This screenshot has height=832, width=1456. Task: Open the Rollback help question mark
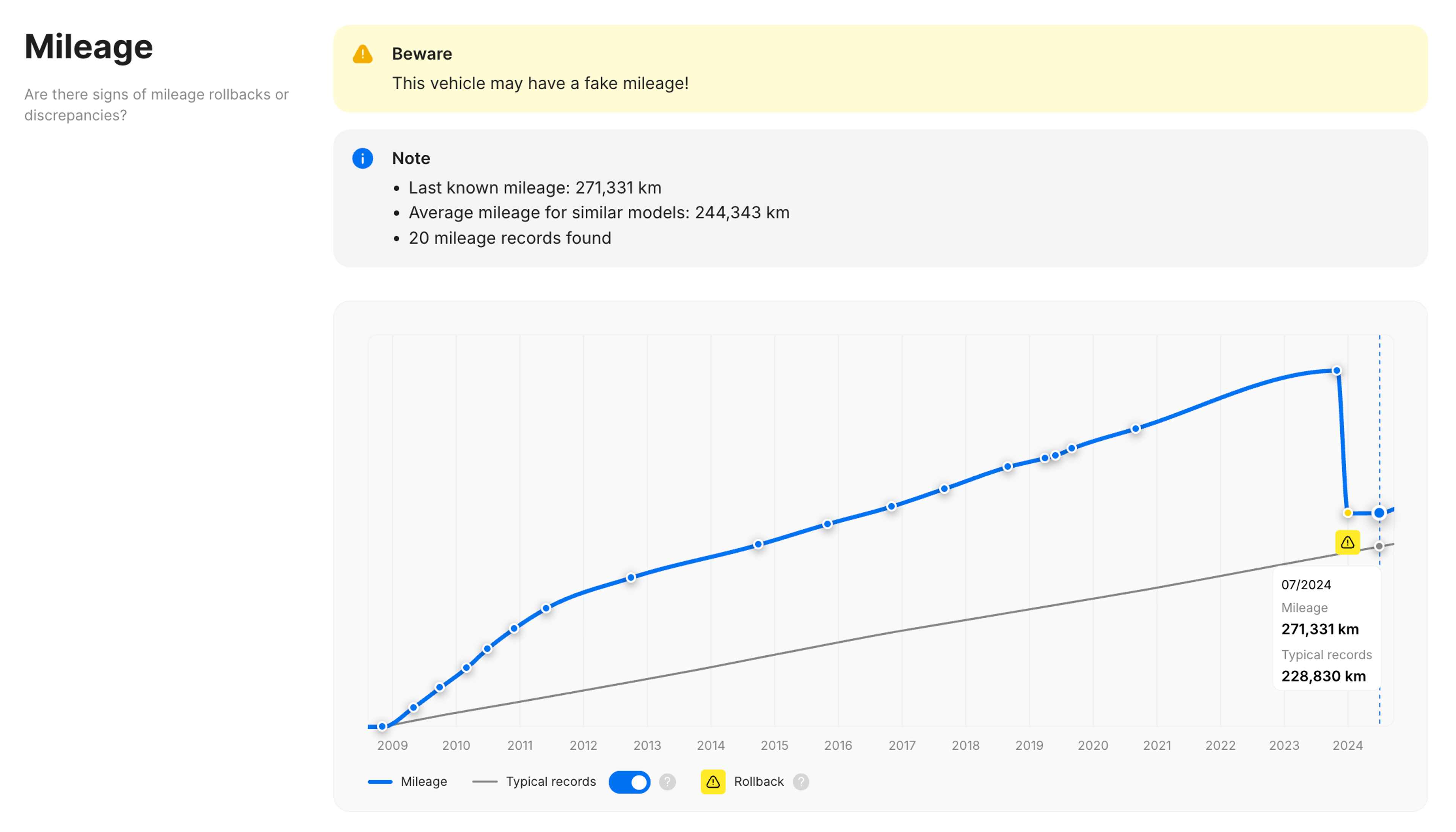click(800, 781)
